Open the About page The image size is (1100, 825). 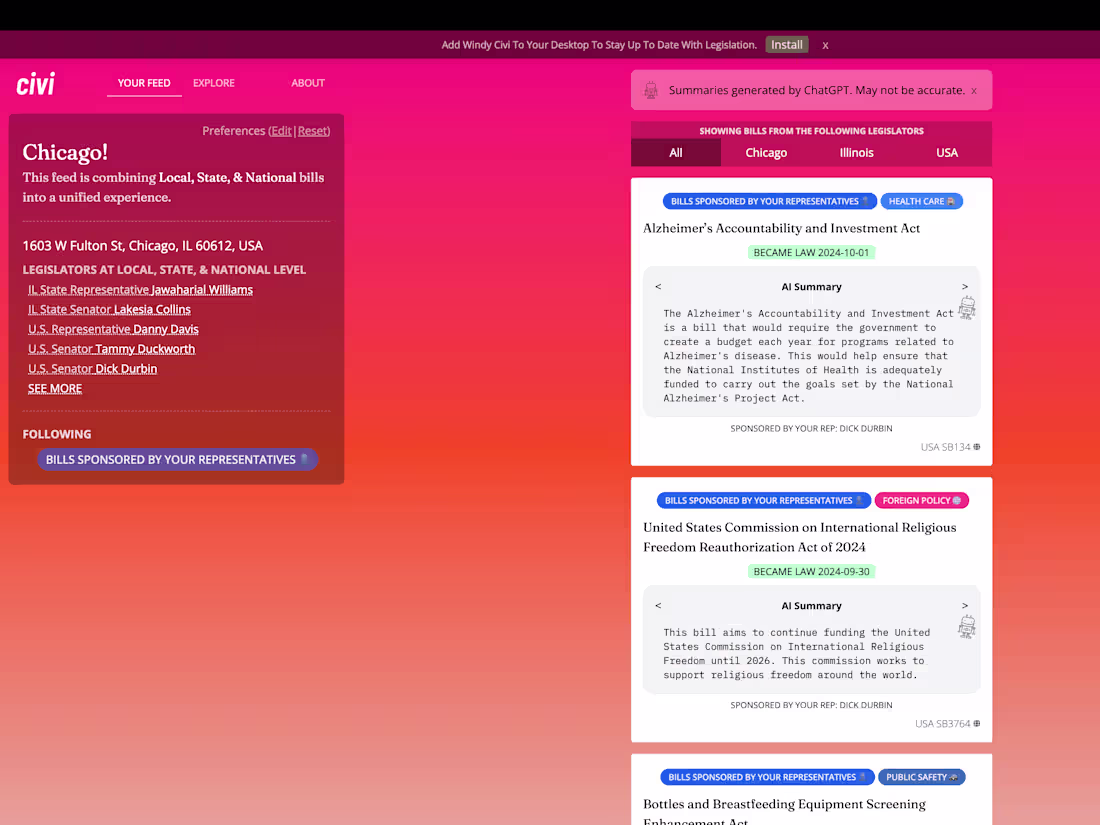tap(308, 83)
